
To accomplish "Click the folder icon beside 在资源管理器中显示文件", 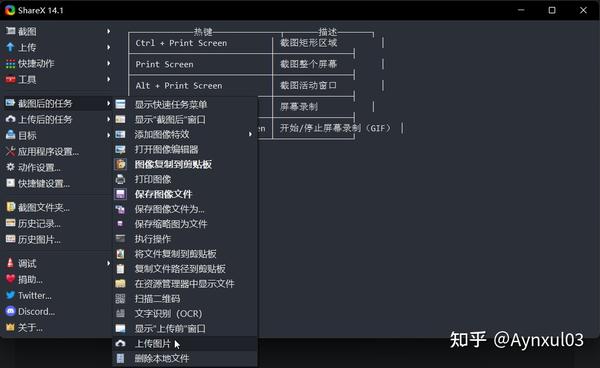I will [x=120, y=283].
